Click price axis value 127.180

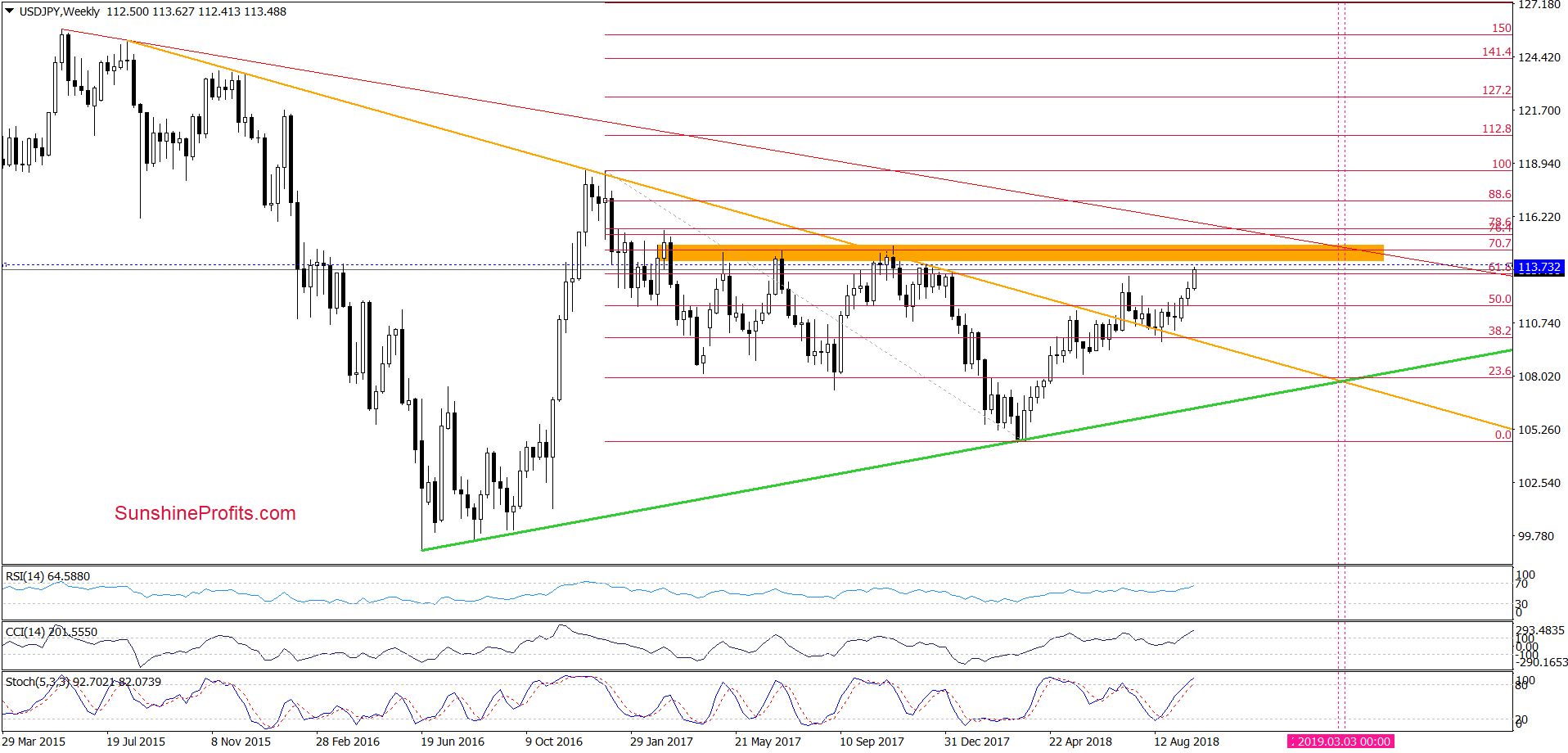click(1539, 5)
